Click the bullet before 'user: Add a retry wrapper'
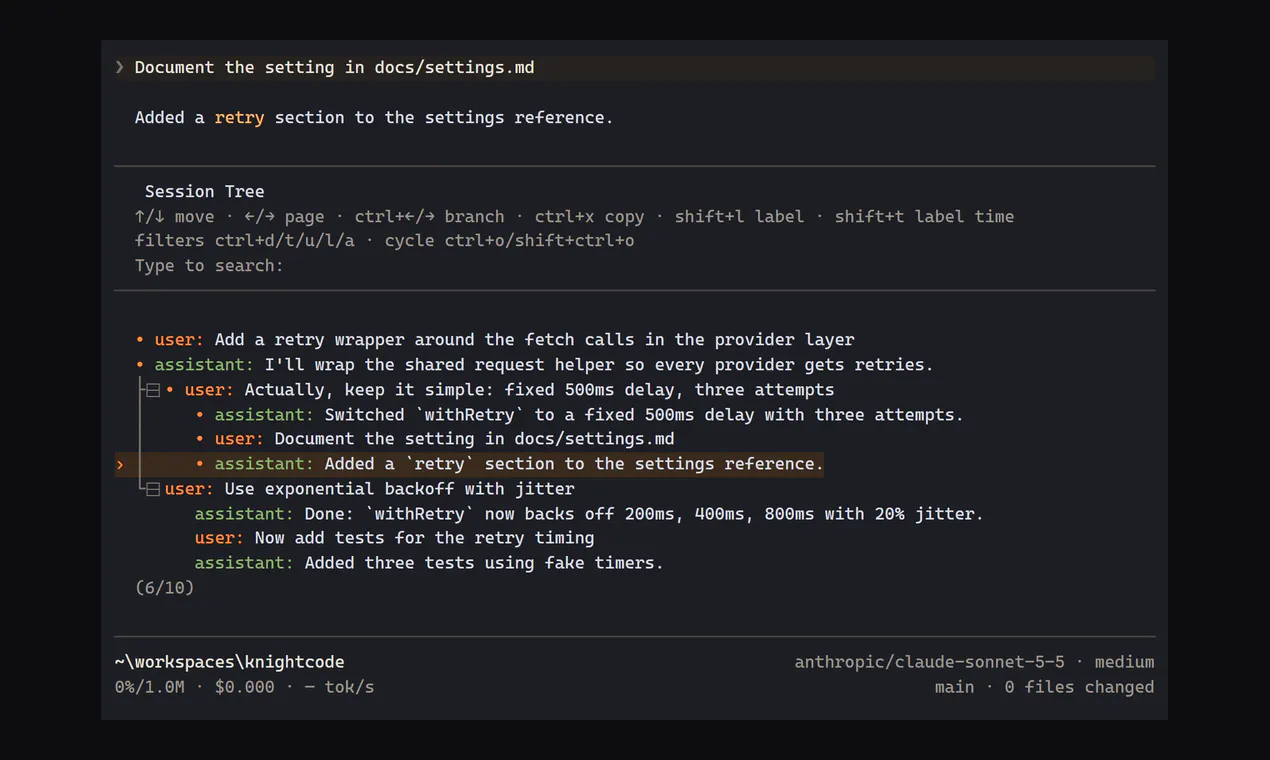Viewport: 1270px width, 760px height. 140,340
